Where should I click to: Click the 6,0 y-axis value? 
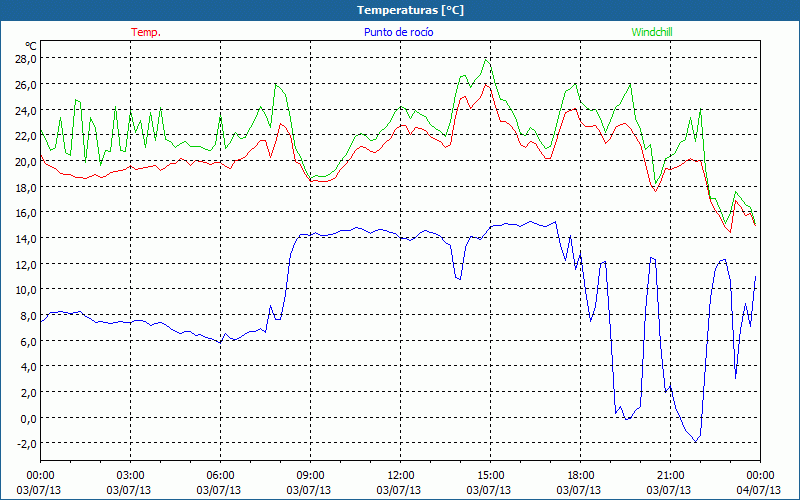click(28, 341)
